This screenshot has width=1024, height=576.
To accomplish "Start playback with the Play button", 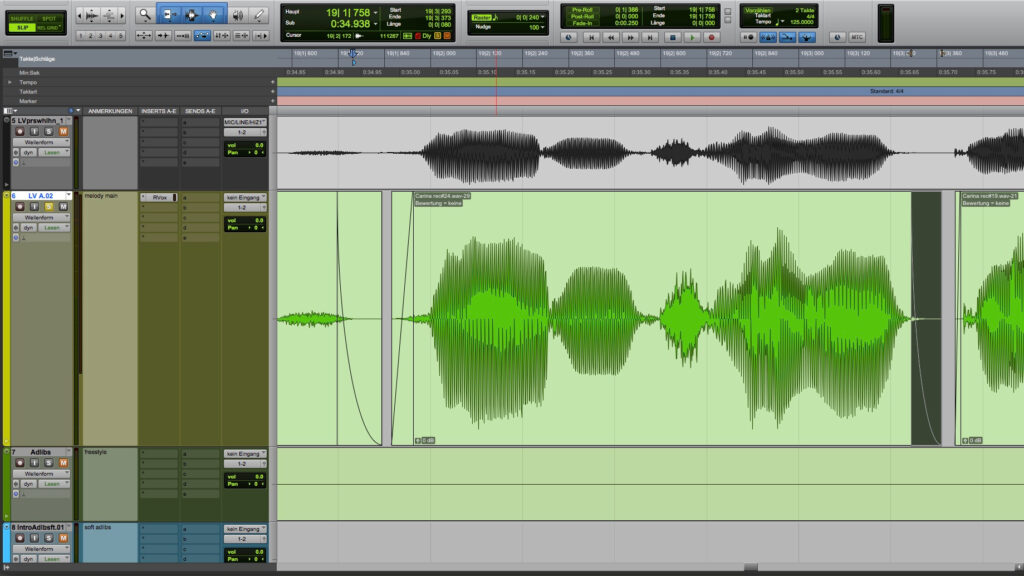I will click(692, 37).
